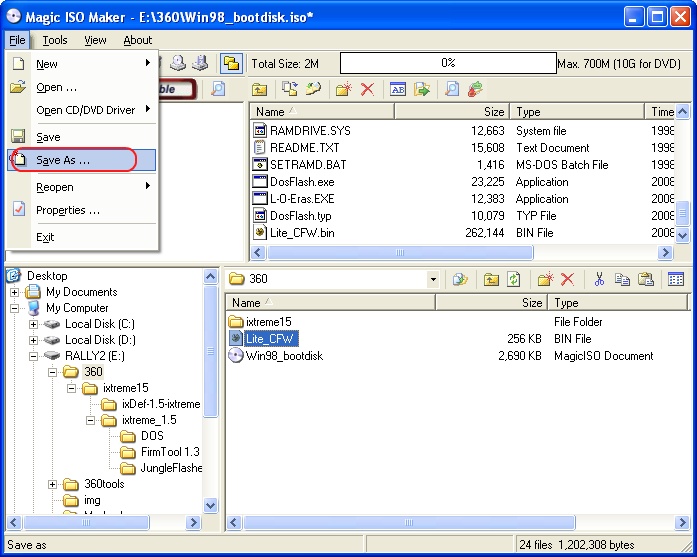The height and width of the screenshot is (557, 697).
Task: Click the paste clipboard icon in explorer toolbar
Action: pos(646,280)
